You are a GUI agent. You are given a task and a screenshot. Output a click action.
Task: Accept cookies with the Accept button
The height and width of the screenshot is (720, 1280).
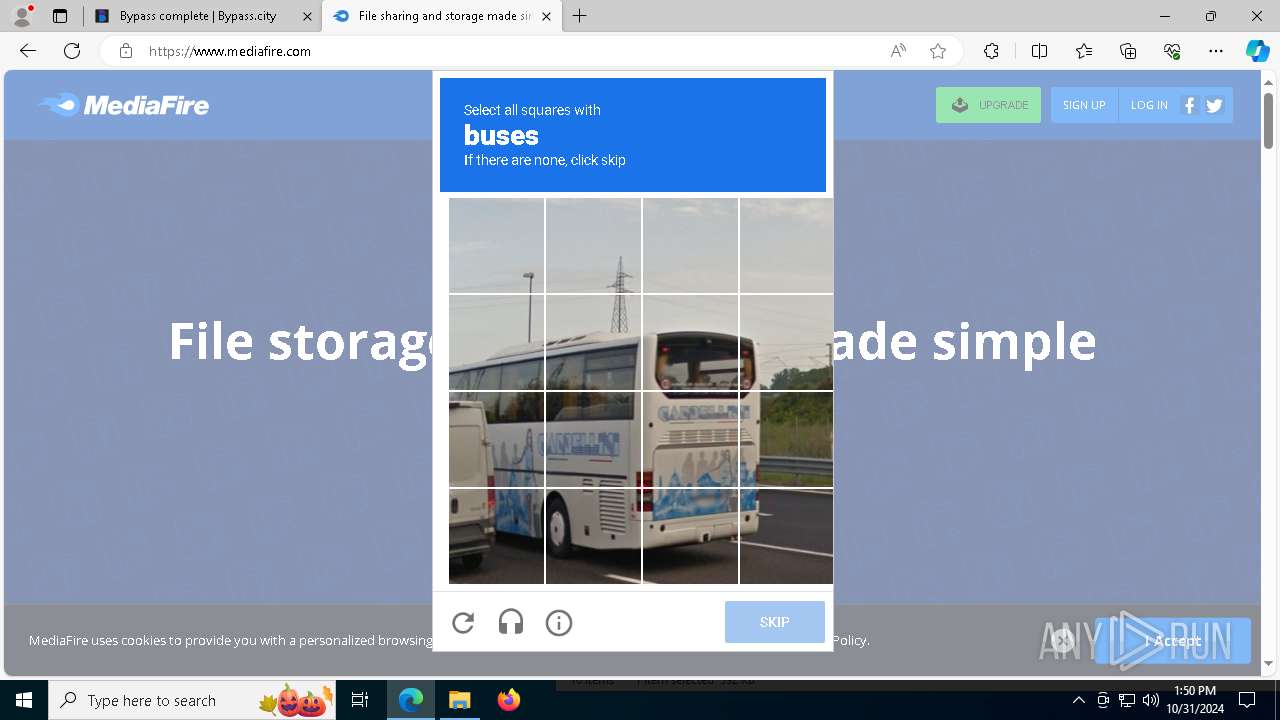(1173, 641)
